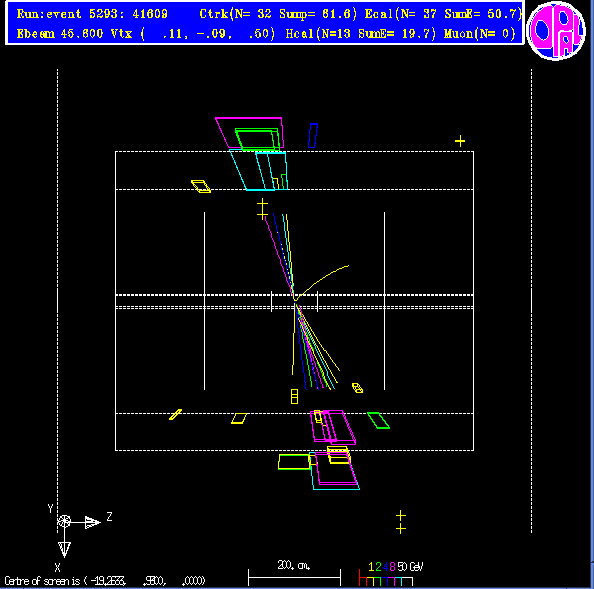Click the Centre of screen coordinates text
This screenshot has width=594, height=589.
tap(105, 580)
